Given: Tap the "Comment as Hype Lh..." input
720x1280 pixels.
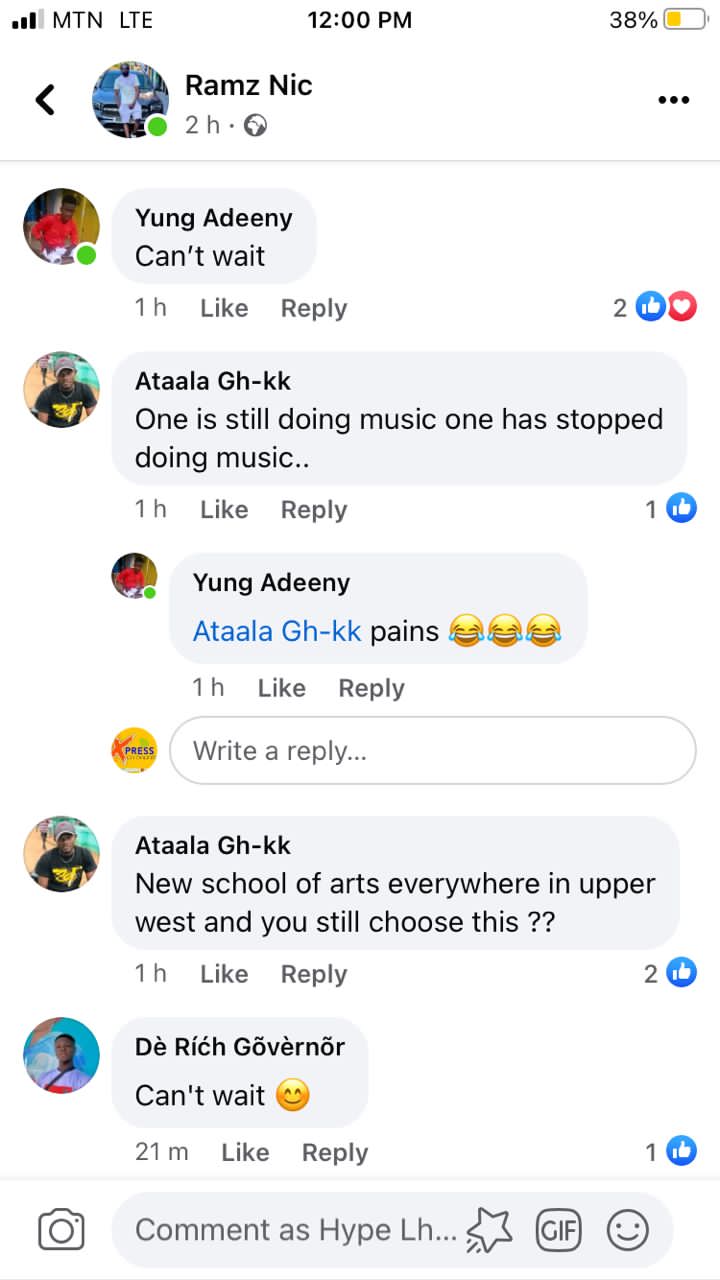Looking at the screenshot, I should pyautogui.click(x=296, y=1230).
